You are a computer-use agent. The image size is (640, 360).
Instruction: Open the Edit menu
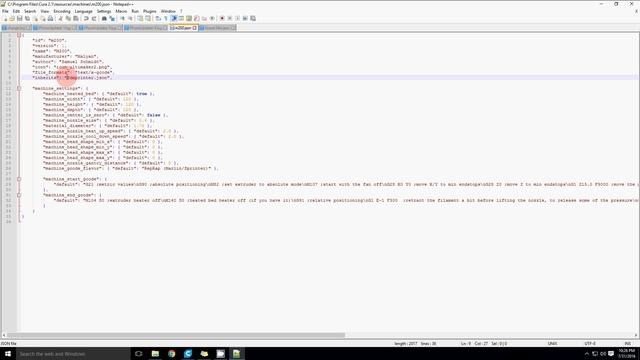(x=16, y=11)
